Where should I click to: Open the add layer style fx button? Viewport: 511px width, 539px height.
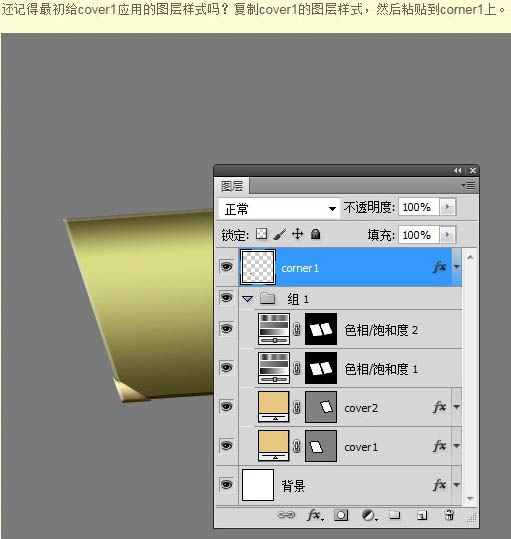click(315, 515)
